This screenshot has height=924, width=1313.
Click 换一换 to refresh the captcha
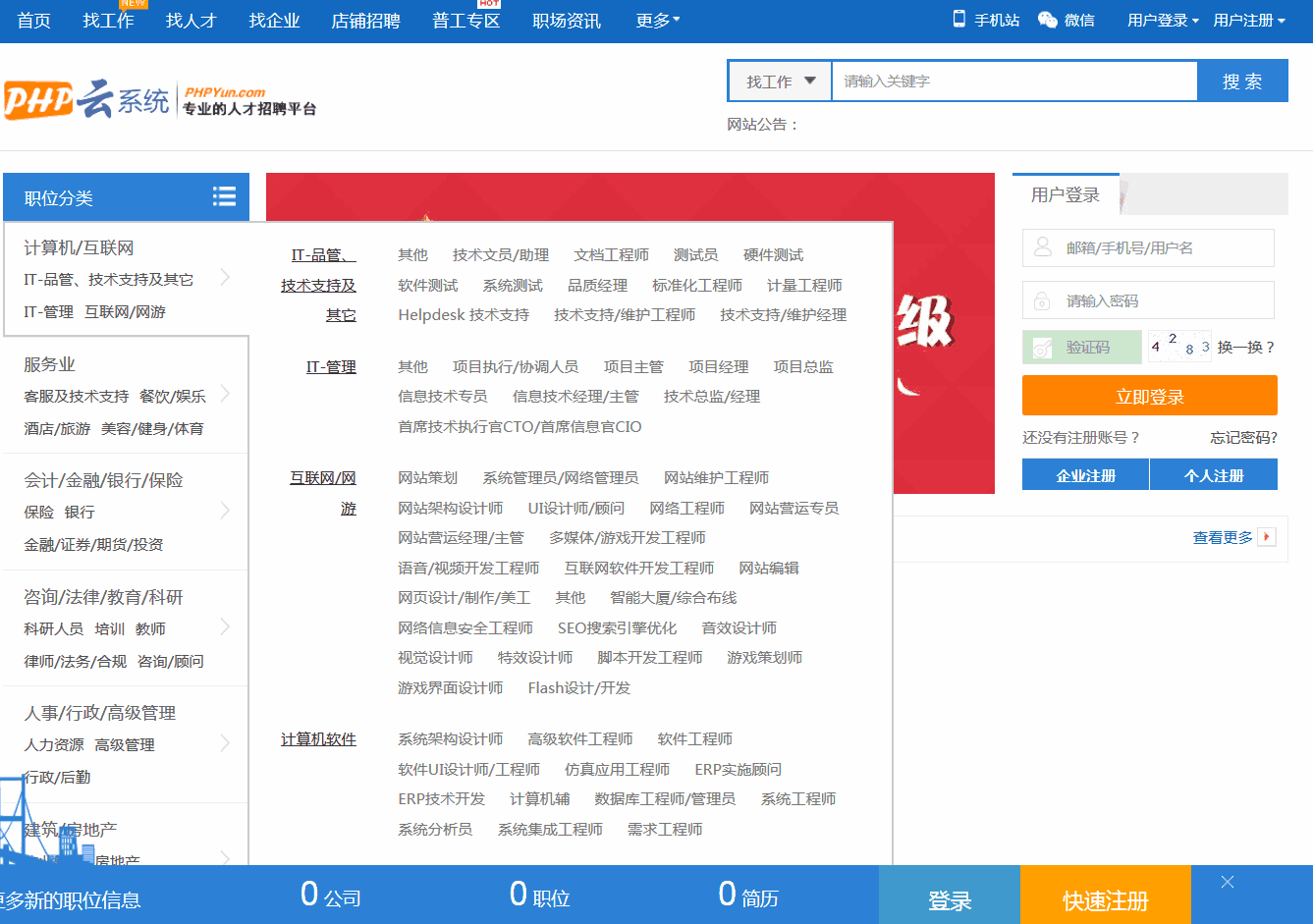pos(1247,347)
